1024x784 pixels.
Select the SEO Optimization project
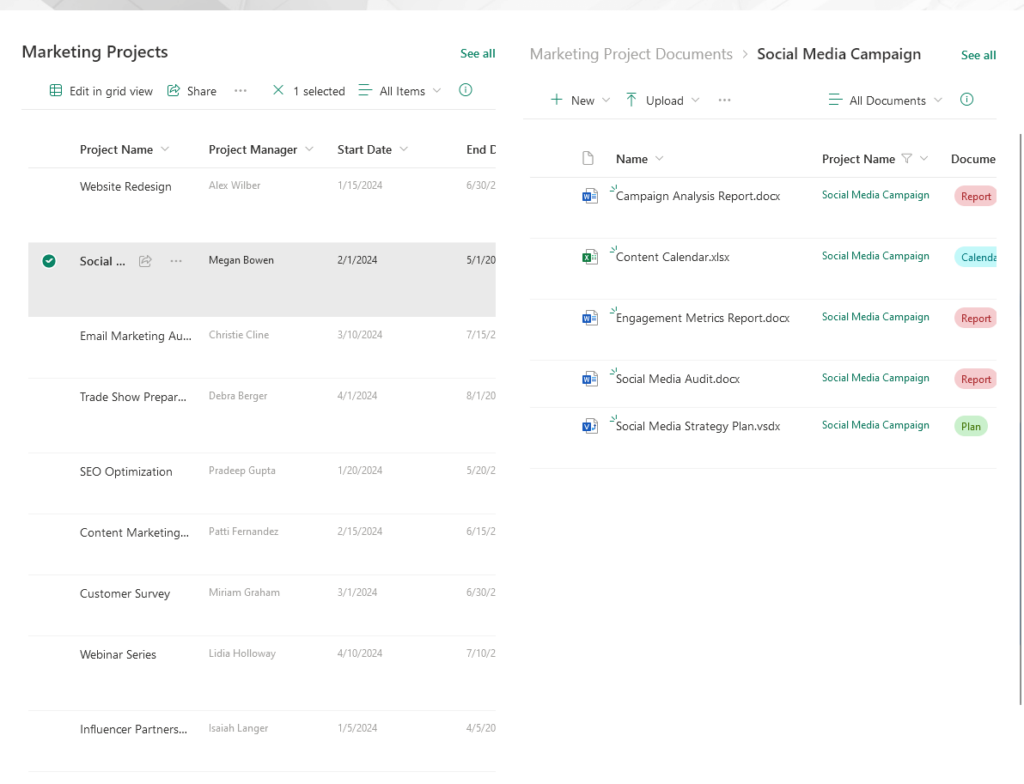pyautogui.click(x=126, y=471)
